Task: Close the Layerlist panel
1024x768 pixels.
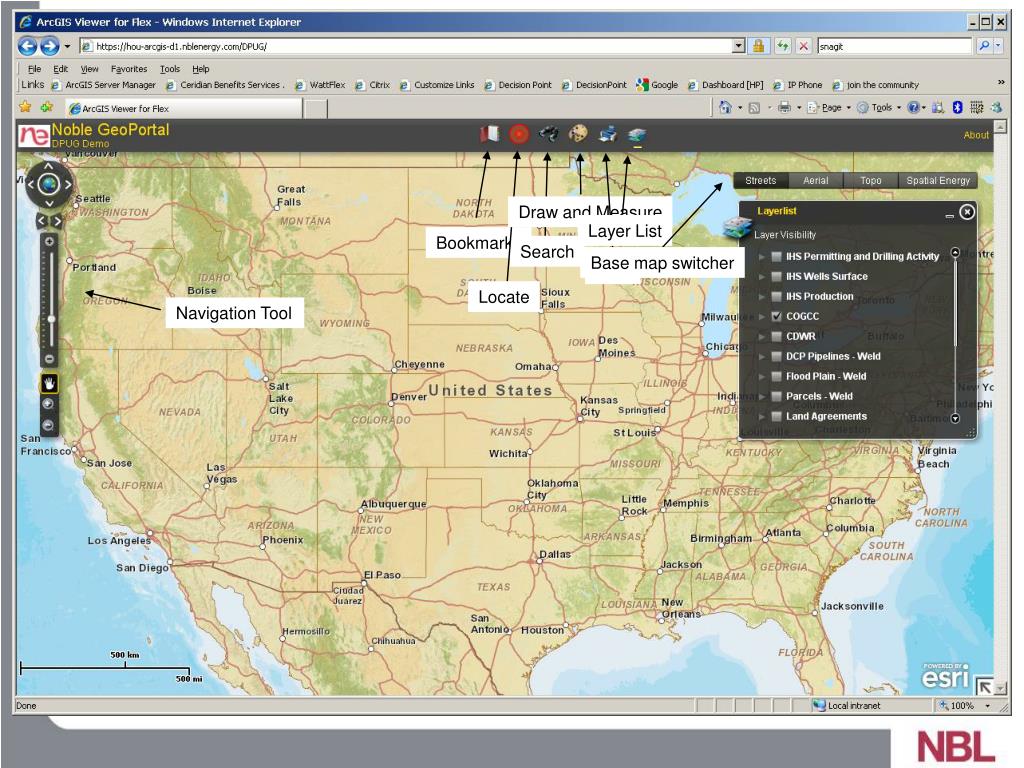Action: tap(967, 212)
